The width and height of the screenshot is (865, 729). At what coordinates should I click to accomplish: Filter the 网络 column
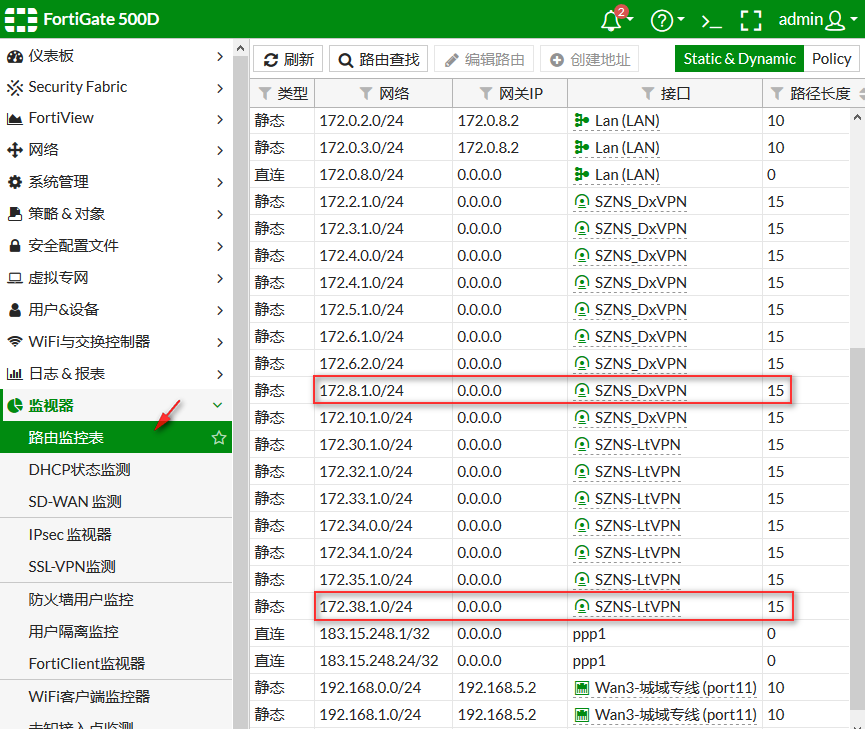pos(365,94)
